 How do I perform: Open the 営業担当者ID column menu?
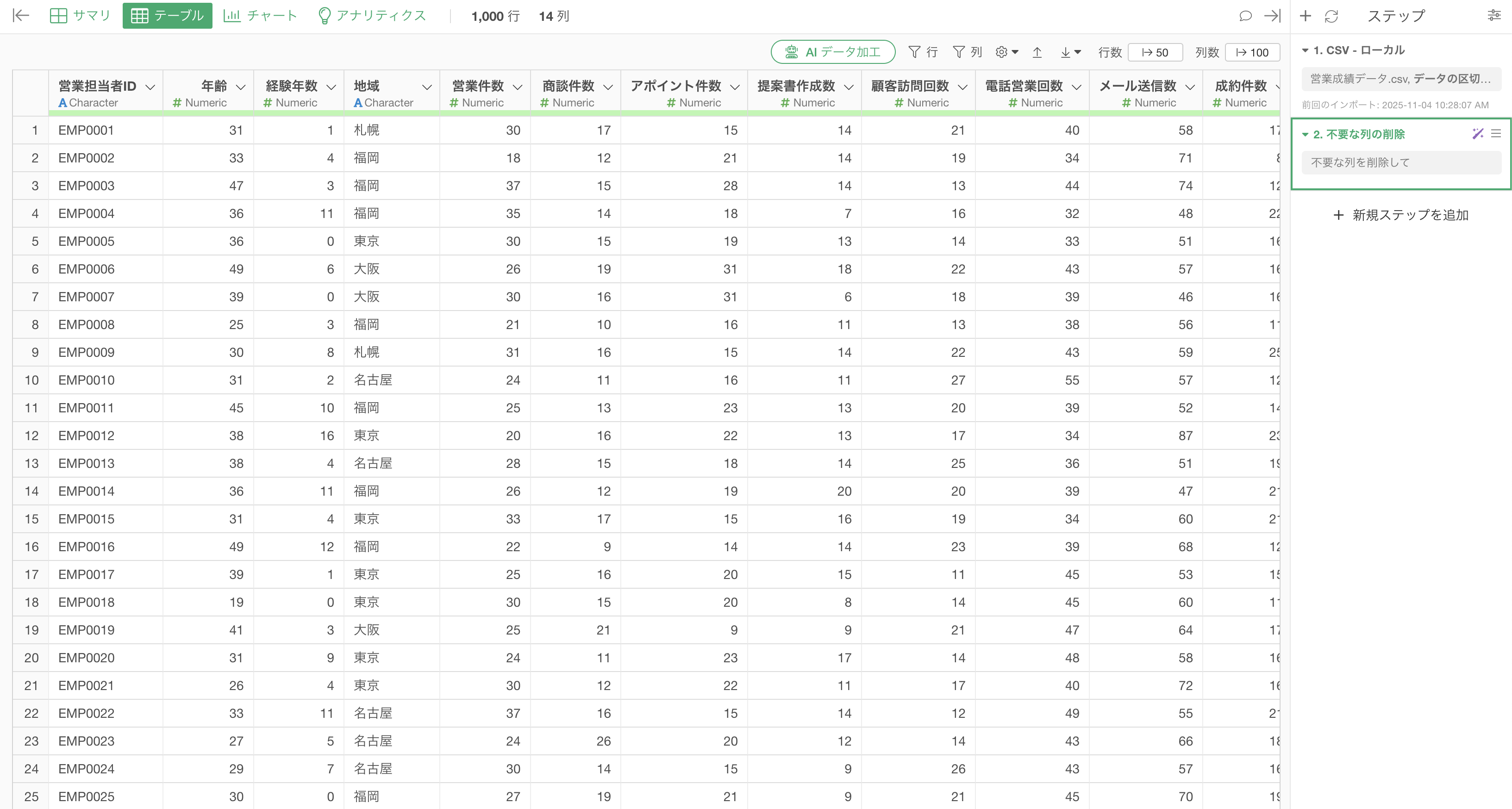coord(150,87)
